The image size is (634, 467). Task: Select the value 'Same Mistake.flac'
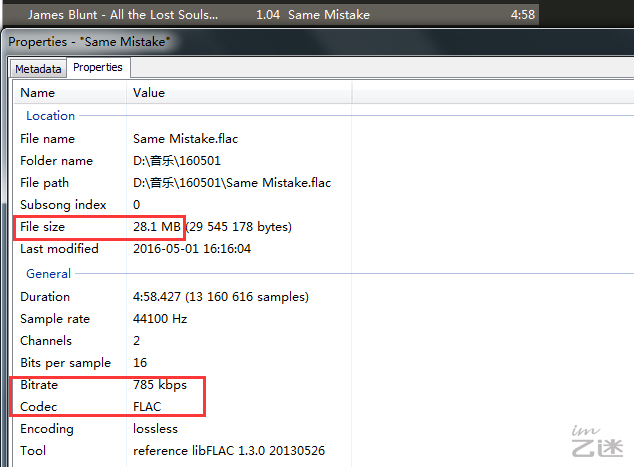pos(186,139)
